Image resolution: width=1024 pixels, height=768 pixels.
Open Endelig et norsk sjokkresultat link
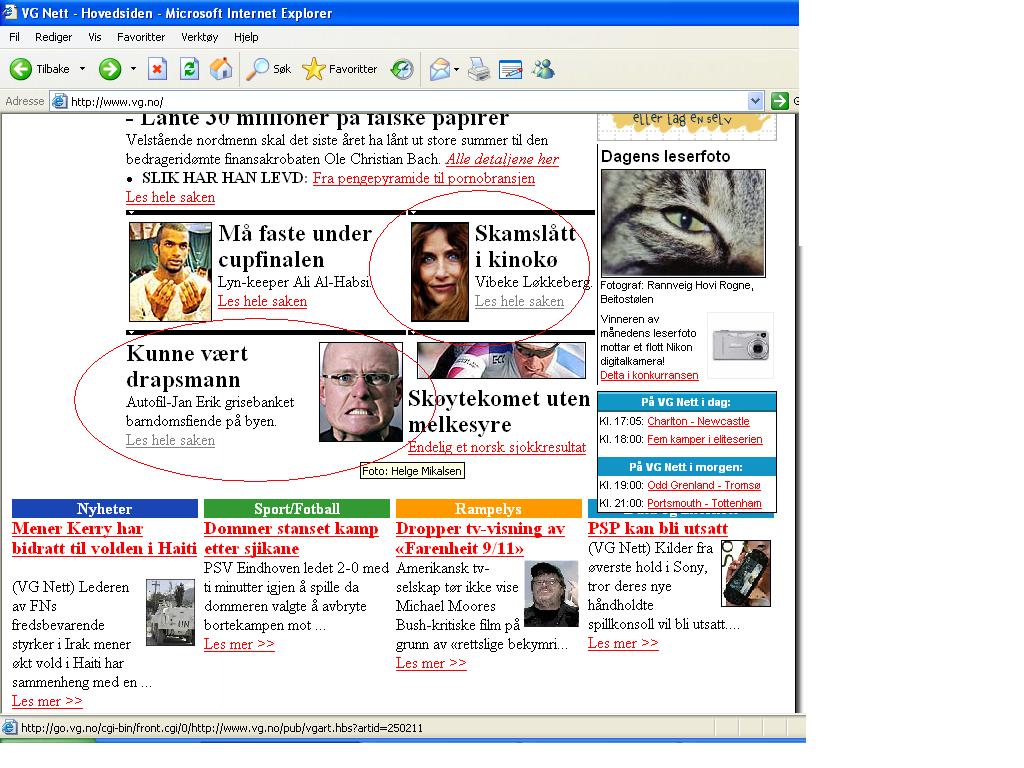tap(497, 447)
